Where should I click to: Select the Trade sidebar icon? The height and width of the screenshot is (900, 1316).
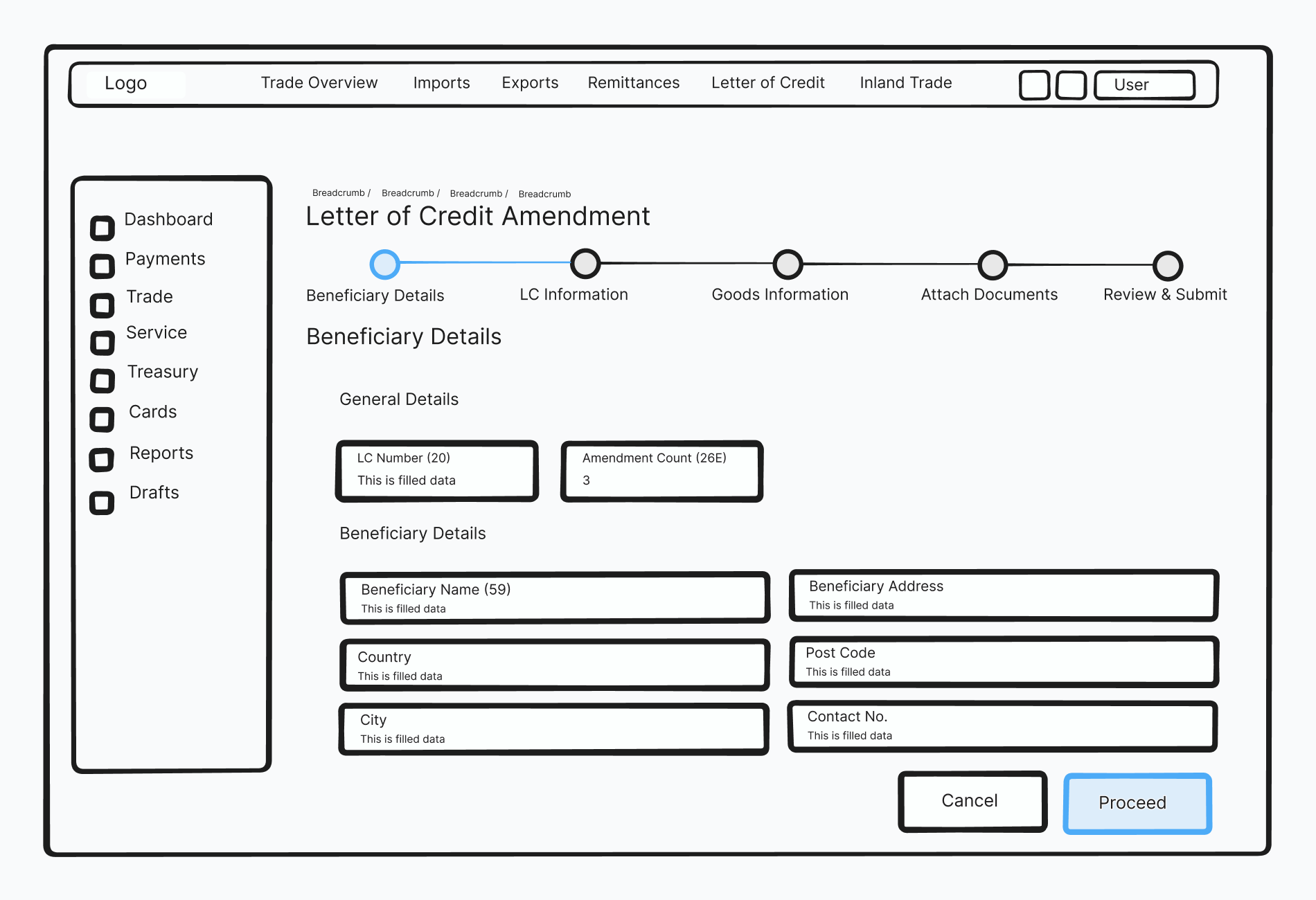coord(102,305)
